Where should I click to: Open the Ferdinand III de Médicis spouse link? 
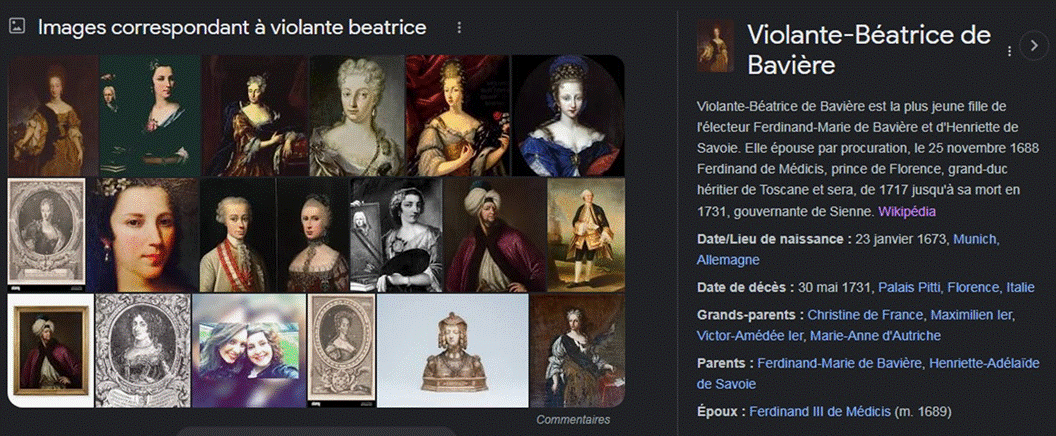coord(820,412)
